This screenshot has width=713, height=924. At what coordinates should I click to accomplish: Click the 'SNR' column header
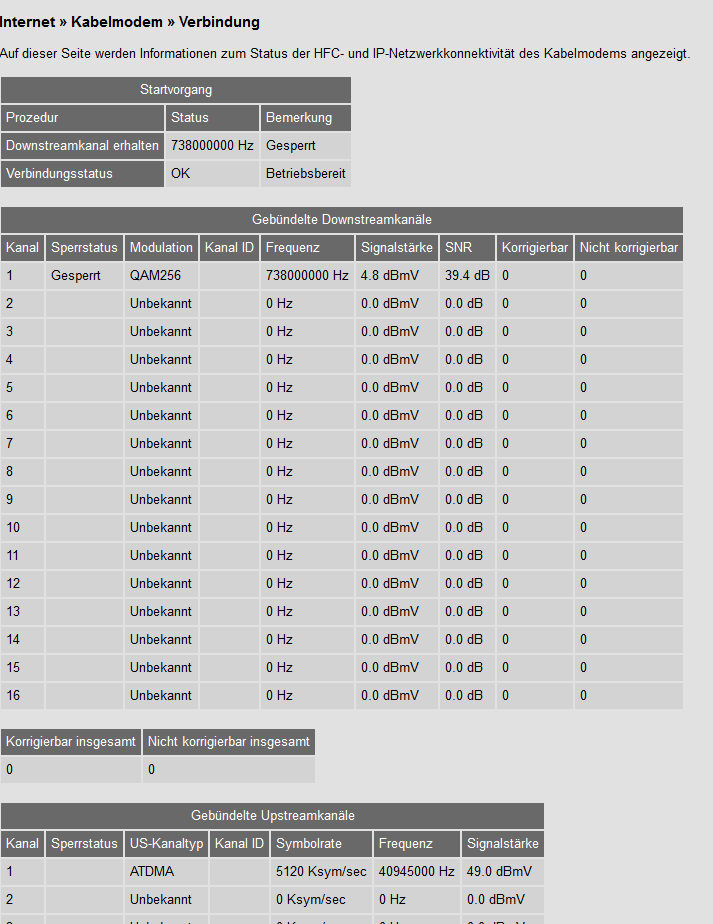pyautogui.click(x=458, y=248)
